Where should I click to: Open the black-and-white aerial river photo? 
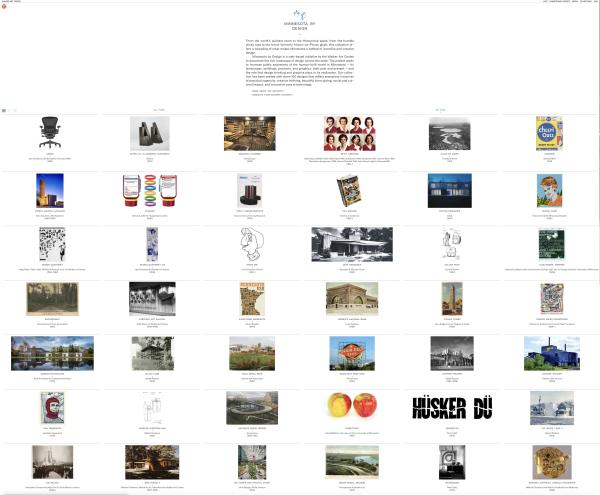tap(450, 134)
